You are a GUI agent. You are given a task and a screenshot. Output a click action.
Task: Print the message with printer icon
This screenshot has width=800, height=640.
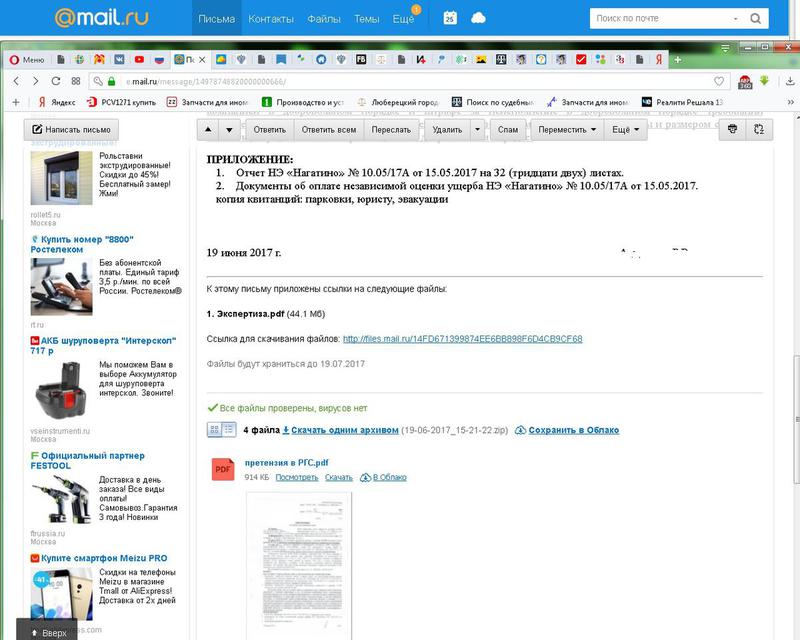coord(733,129)
